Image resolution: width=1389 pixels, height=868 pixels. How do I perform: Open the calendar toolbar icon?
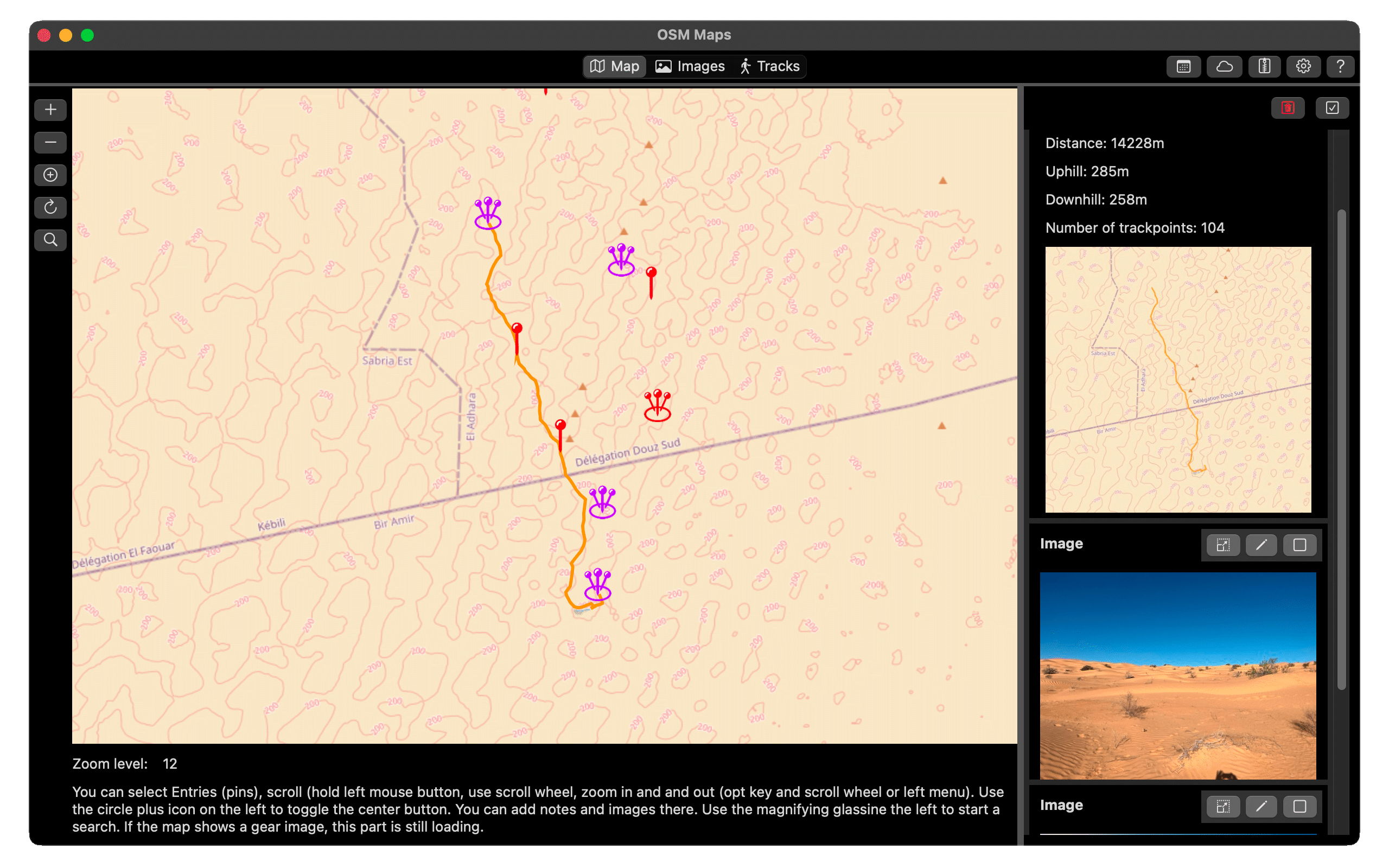pos(1183,67)
